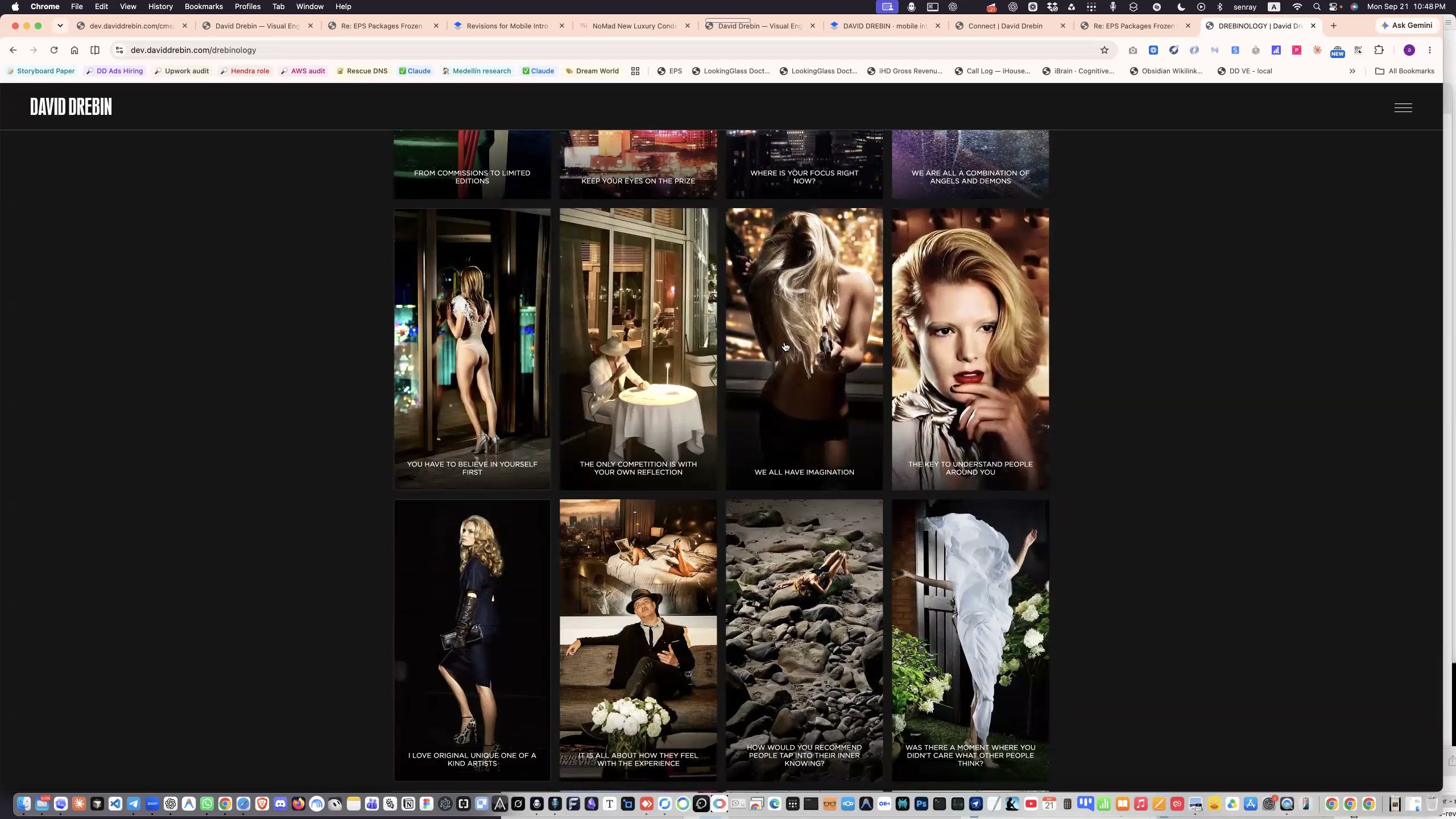This screenshot has width=1456, height=819.
Task: Open 'You have to believe in yourself first' card
Action: 472,349
